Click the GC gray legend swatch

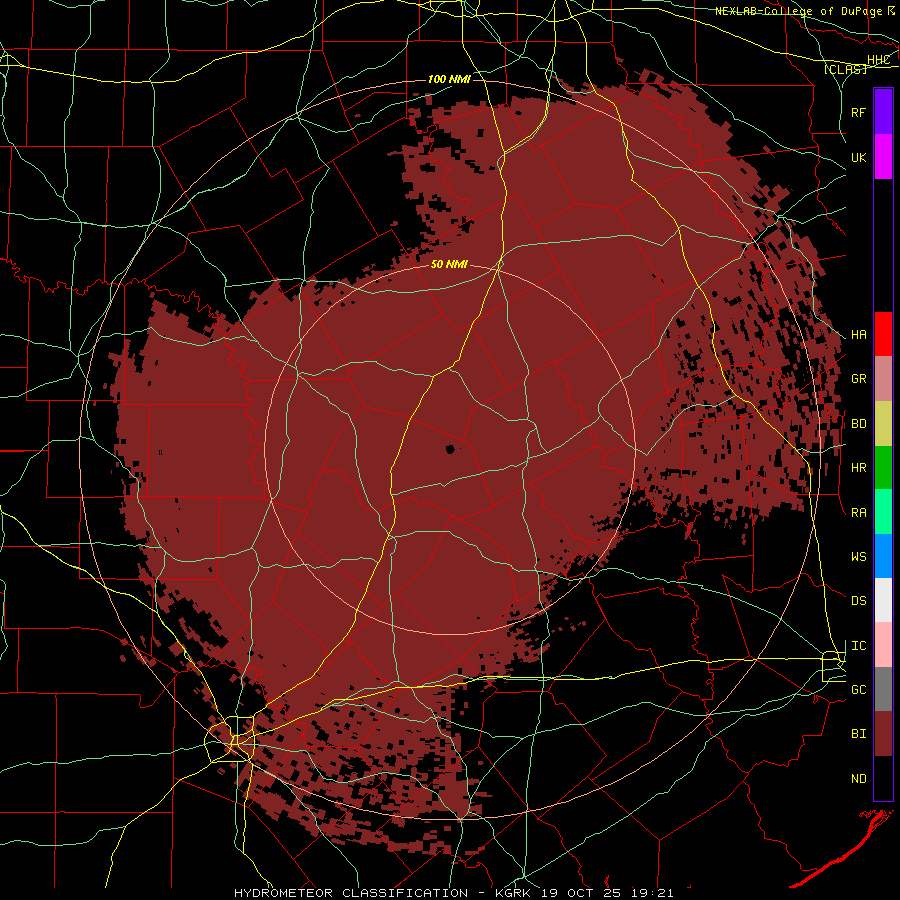tap(883, 689)
